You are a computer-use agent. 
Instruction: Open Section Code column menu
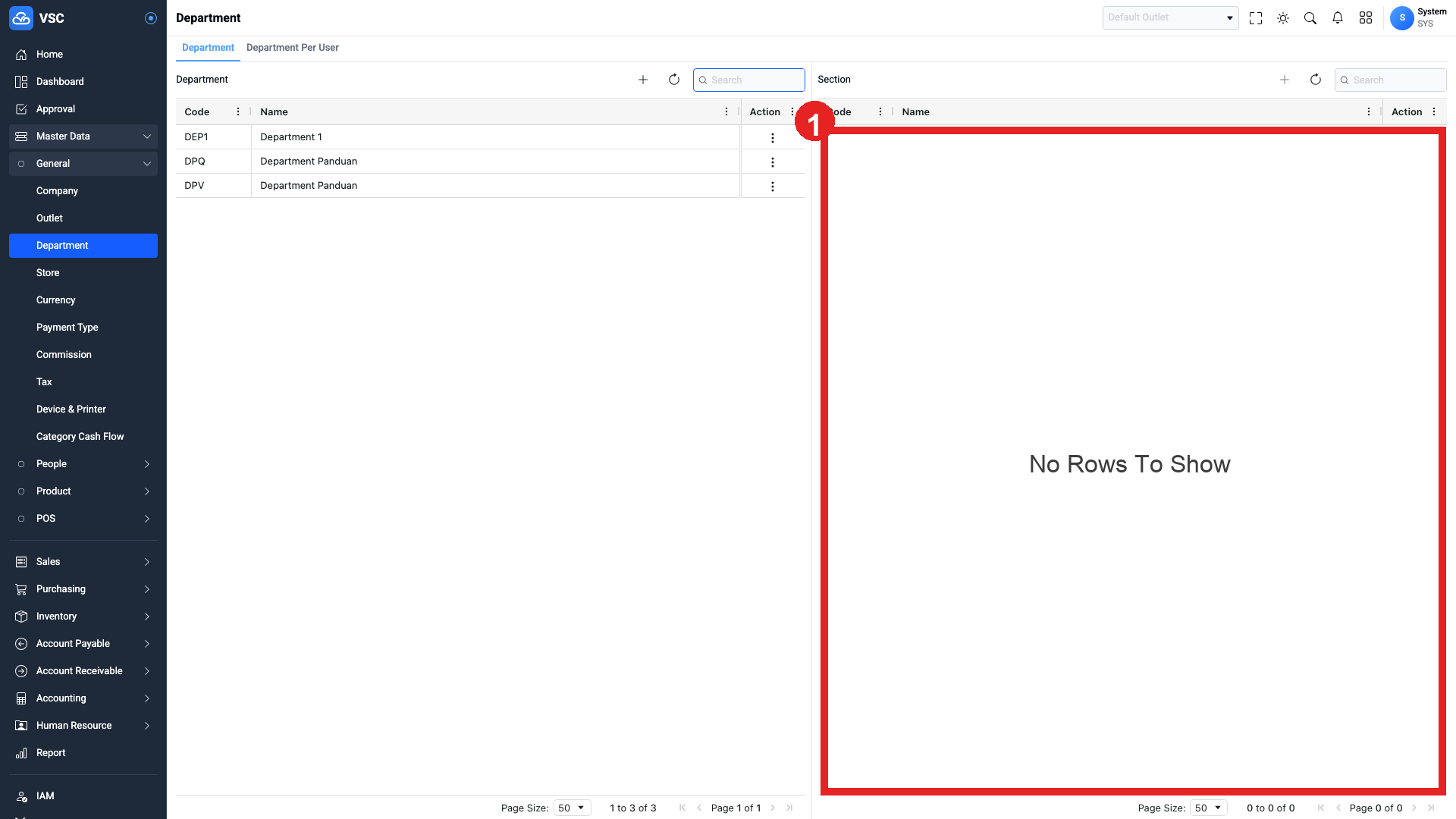pos(880,112)
